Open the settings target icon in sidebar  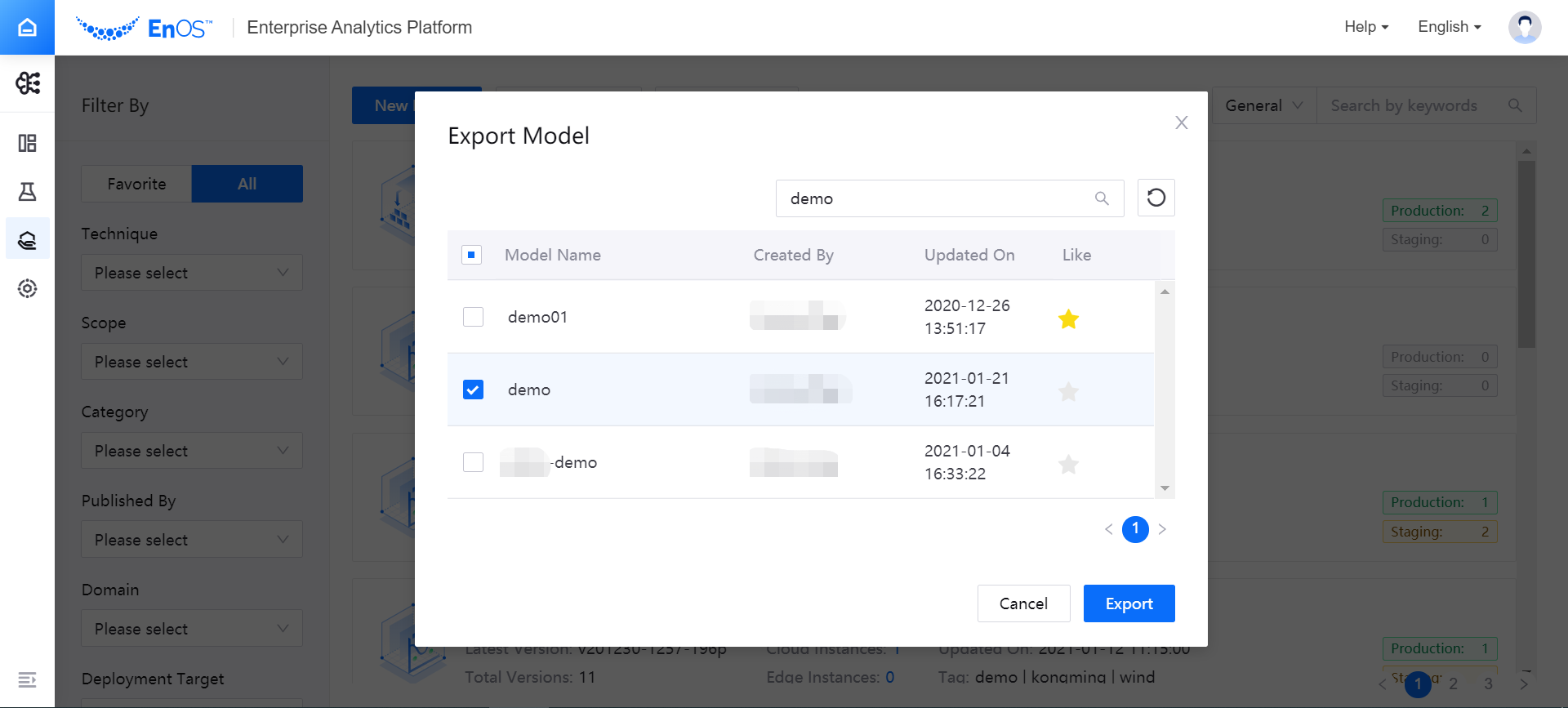[27, 288]
